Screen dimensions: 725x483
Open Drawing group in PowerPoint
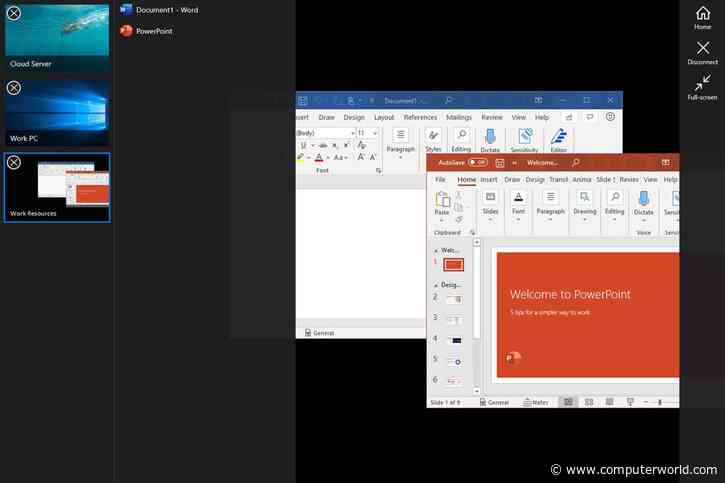pos(584,206)
